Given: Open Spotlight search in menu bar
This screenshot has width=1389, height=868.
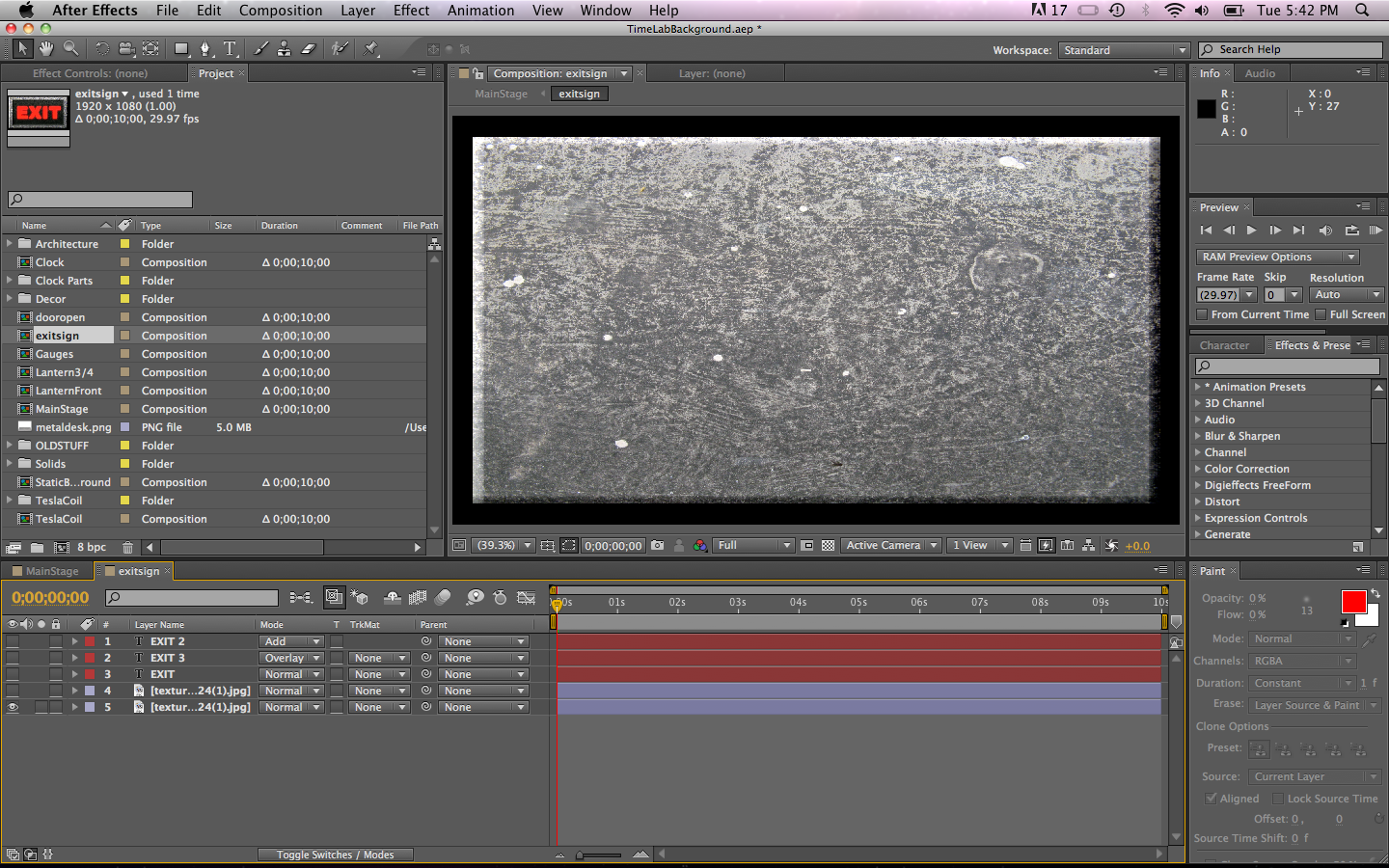Looking at the screenshot, I should 1362,10.
